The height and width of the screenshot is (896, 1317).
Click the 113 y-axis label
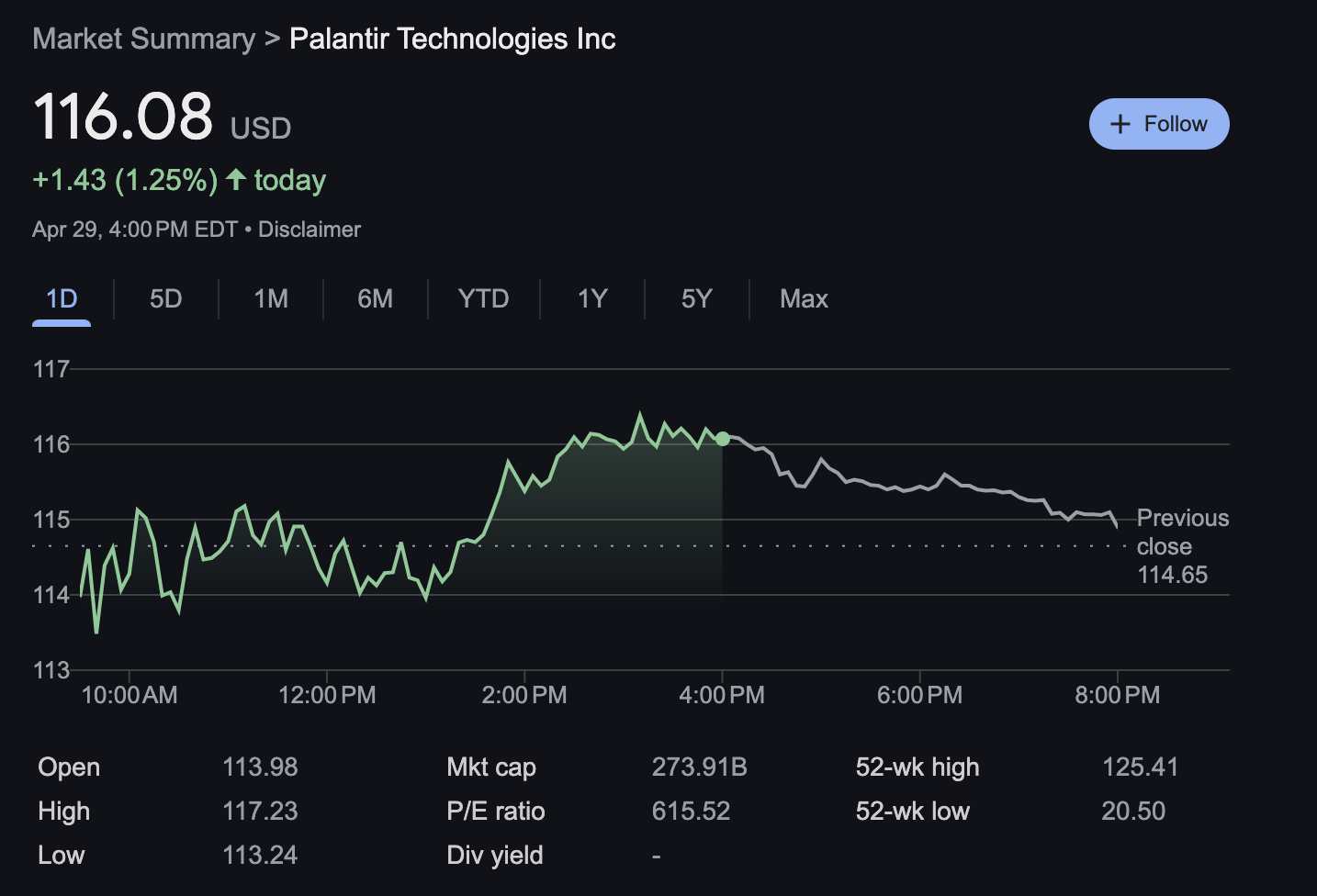coord(51,670)
